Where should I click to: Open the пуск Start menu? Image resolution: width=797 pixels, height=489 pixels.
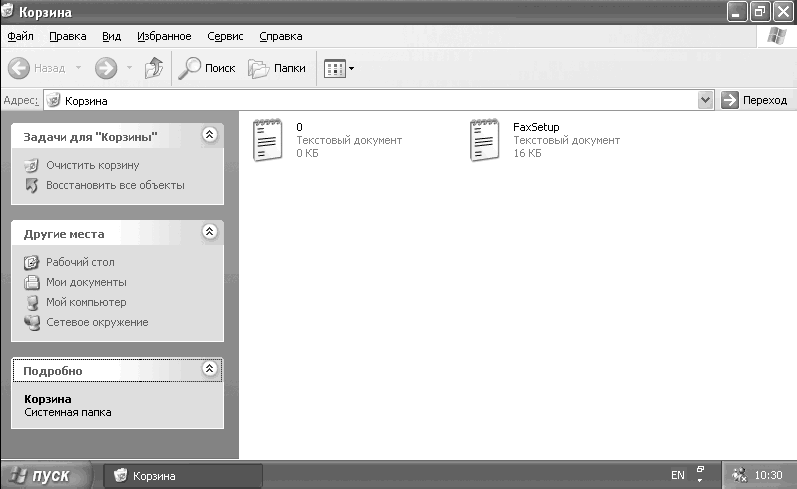click(46, 475)
